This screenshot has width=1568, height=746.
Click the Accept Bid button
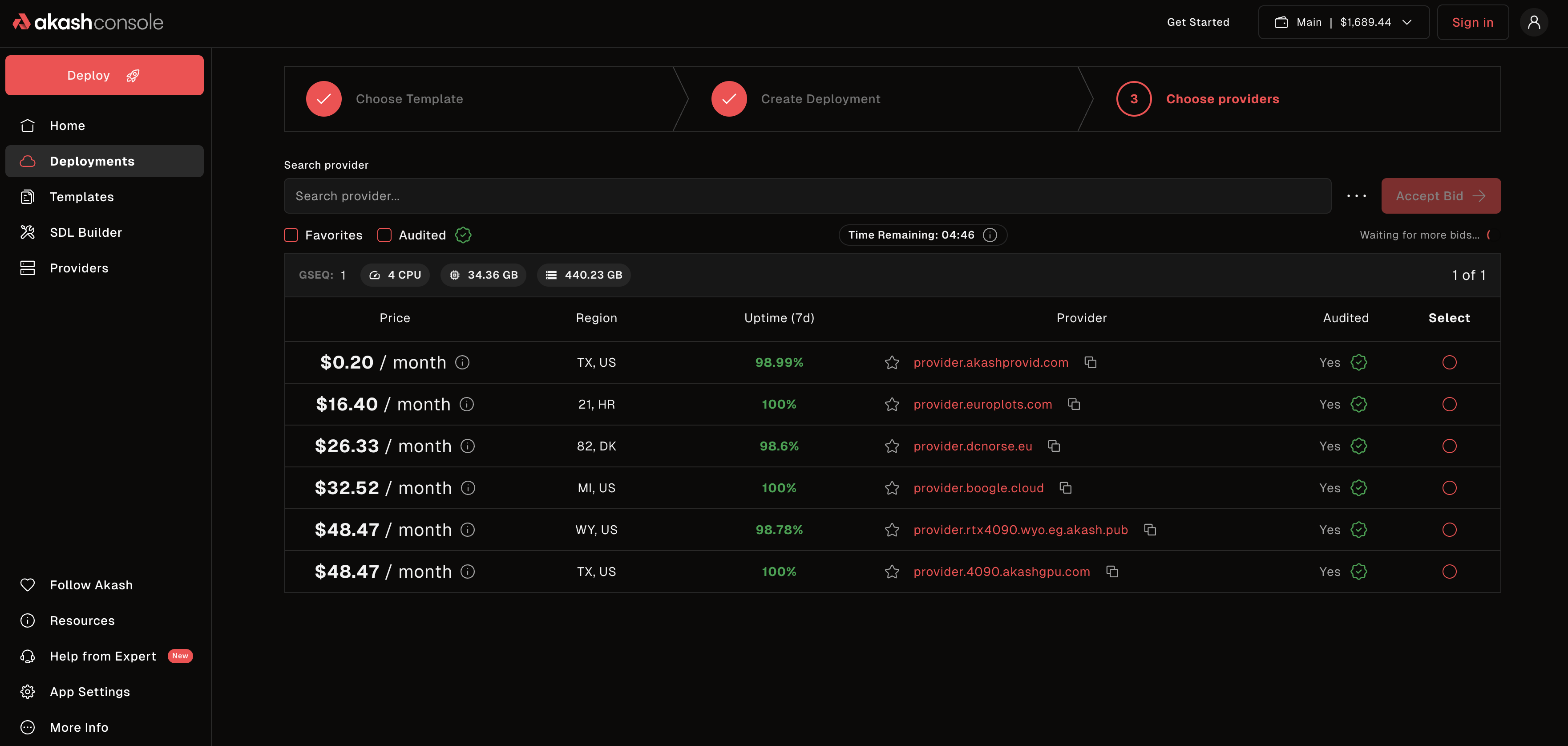coord(1440,196)
